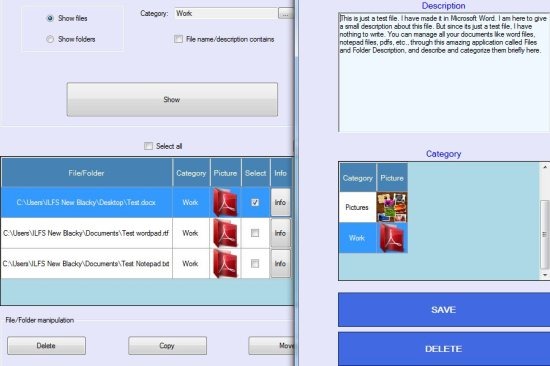550x366 pixels.
Task: Click inside the Description text box
Action: pos(444,73)
